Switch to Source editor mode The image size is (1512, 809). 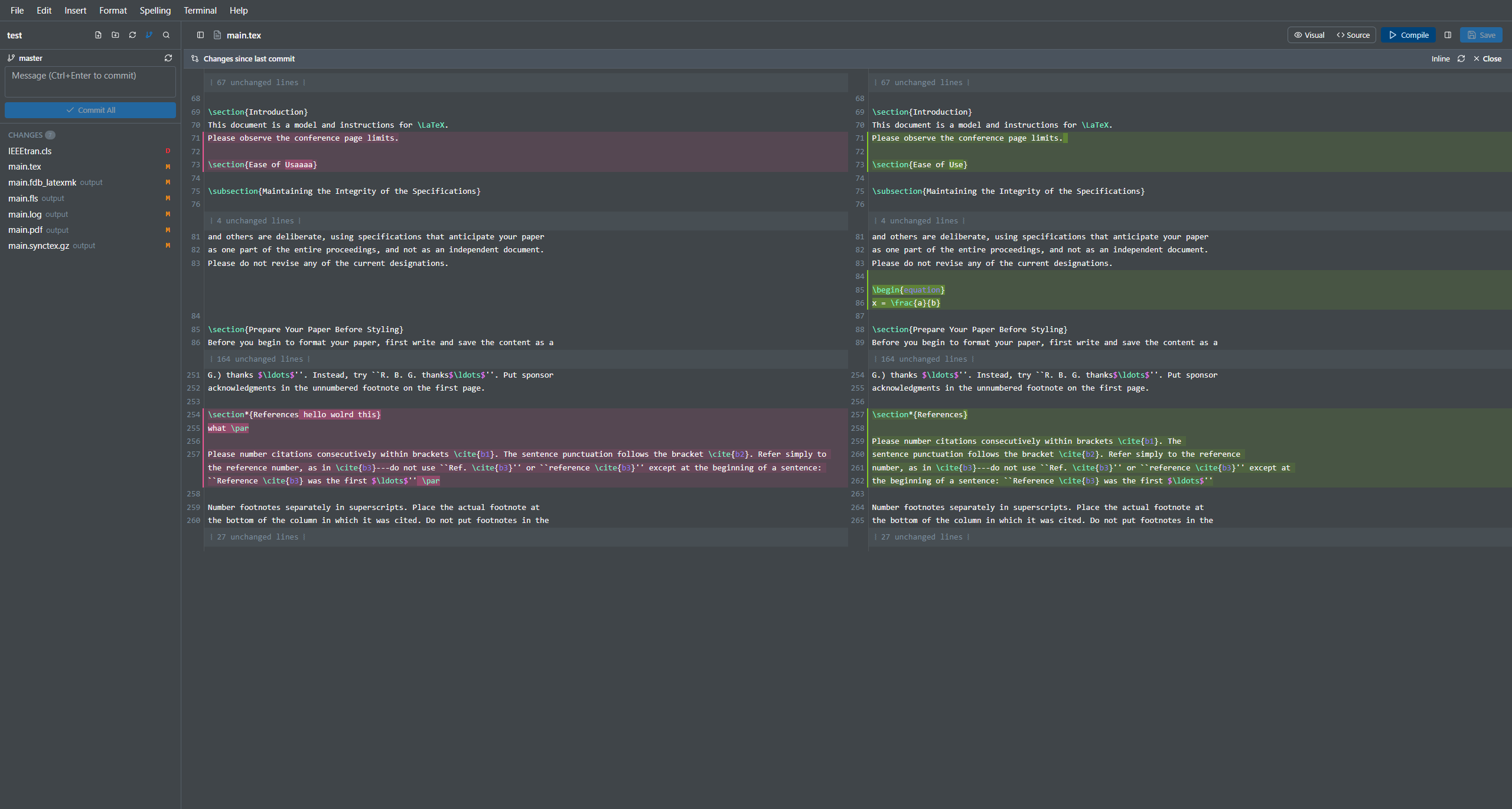coord(1353,35)
